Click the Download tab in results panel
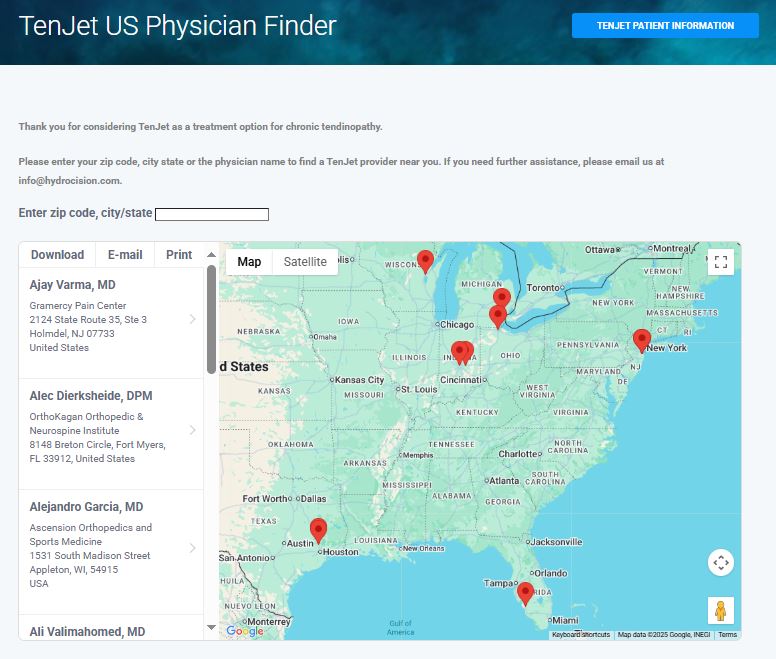776x659 pixels. pos(57,255)
